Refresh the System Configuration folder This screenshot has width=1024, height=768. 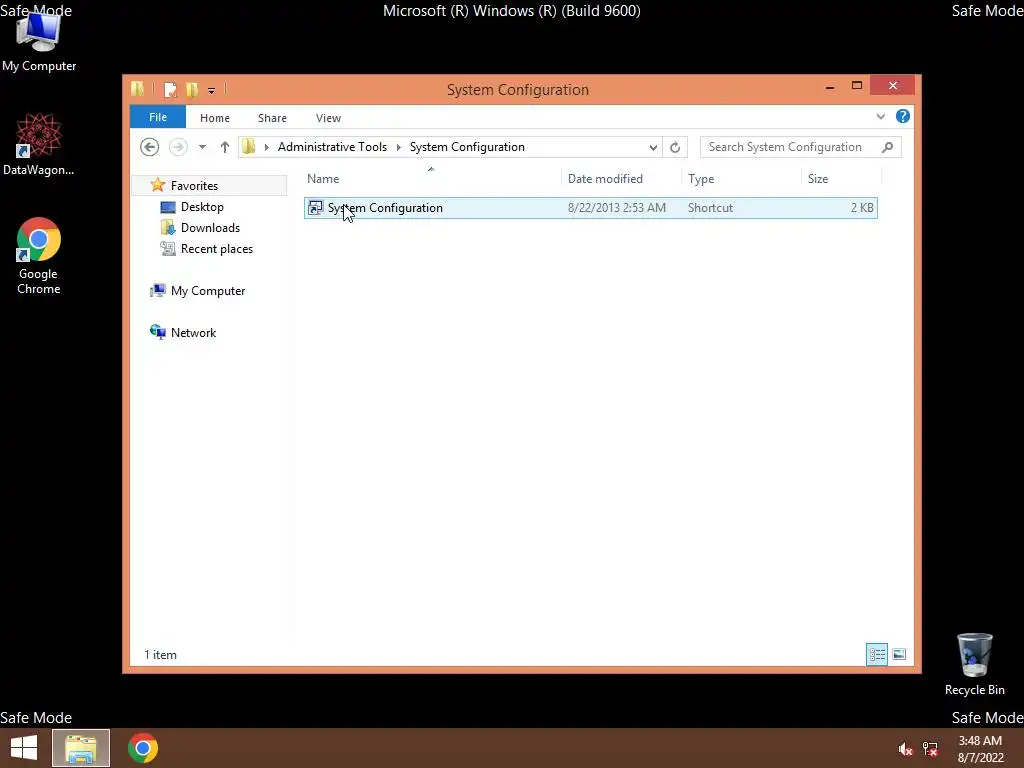[675, 148]
